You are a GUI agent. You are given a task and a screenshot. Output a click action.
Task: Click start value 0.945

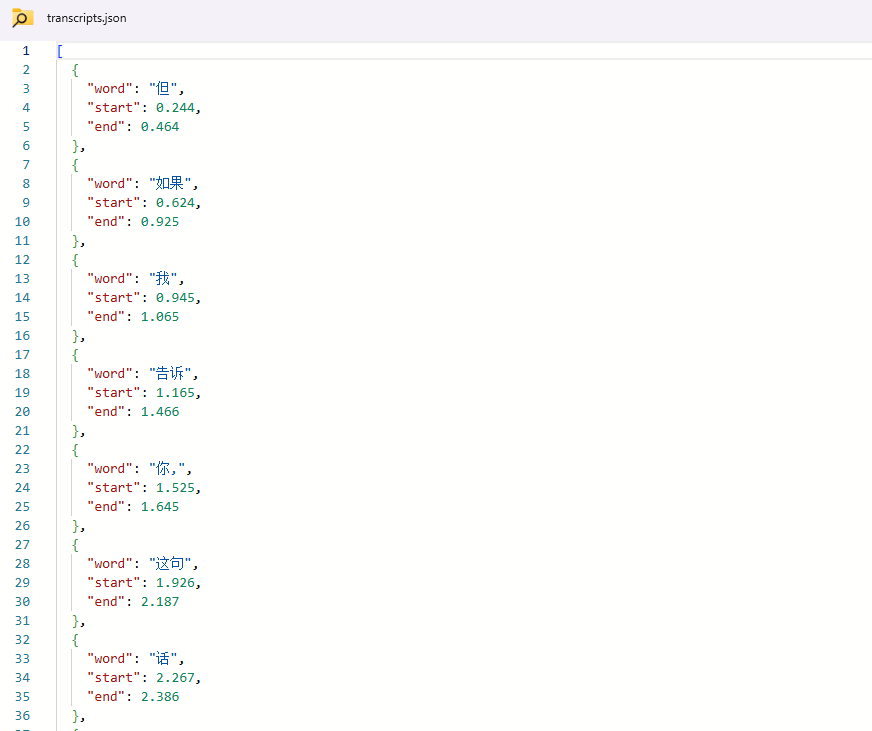(176, 297)
